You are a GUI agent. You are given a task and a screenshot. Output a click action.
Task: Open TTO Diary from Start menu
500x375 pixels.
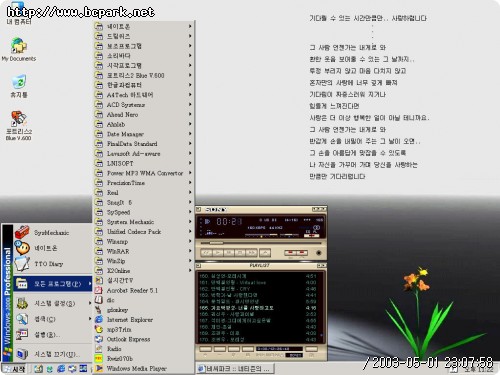[53, 264]
